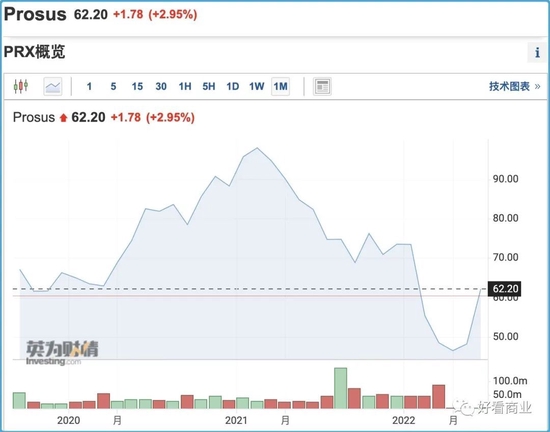Click the 2020 date axis label
Screen dimensions: 550x432
point(68,420)
